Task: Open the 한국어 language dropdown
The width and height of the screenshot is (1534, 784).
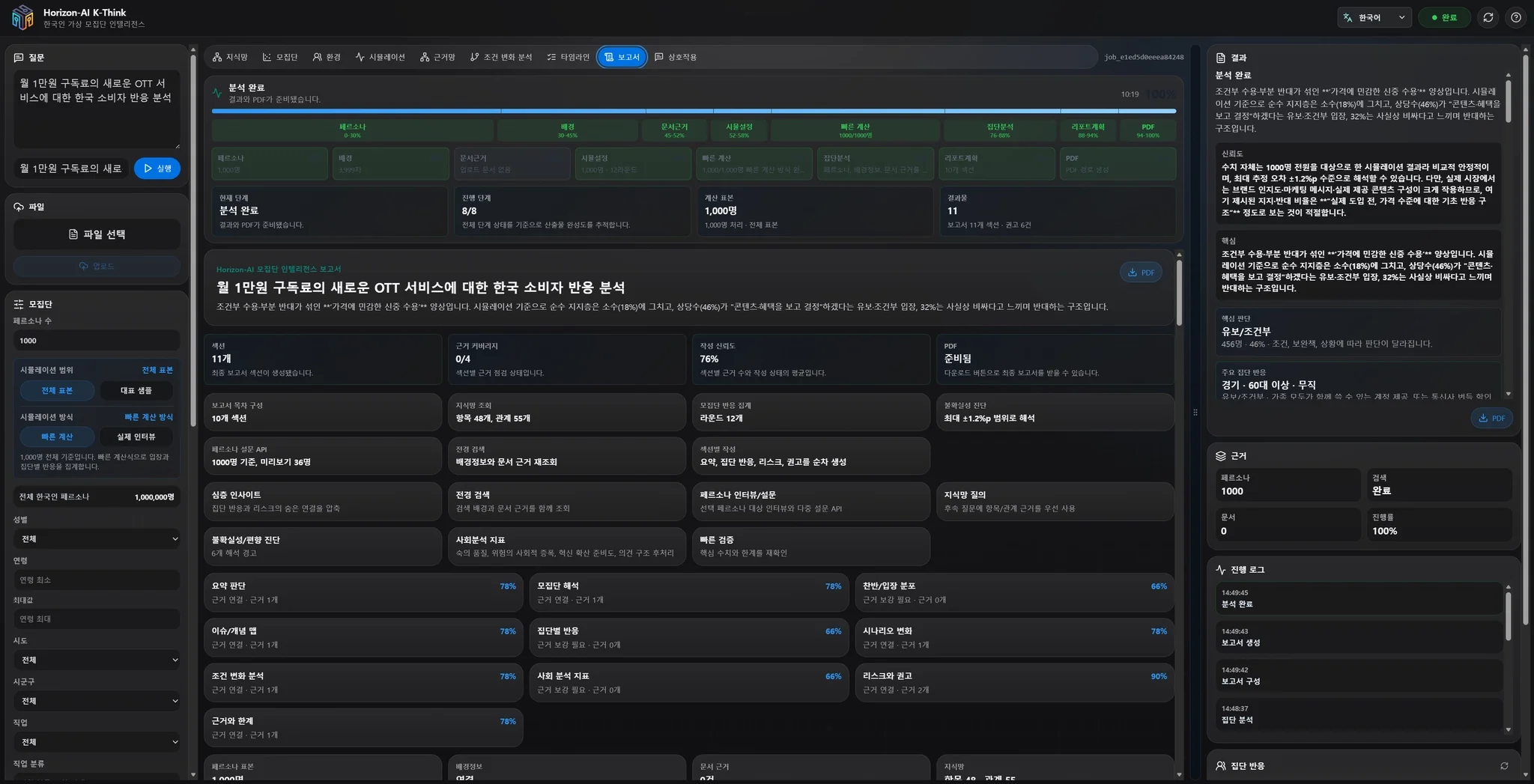Action: tap(1374, 17)
